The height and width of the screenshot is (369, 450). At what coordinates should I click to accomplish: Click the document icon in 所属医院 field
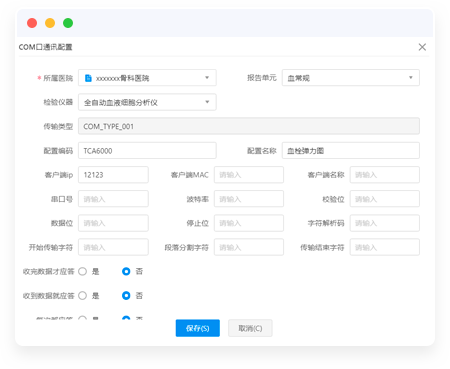[x=88, y=78]
